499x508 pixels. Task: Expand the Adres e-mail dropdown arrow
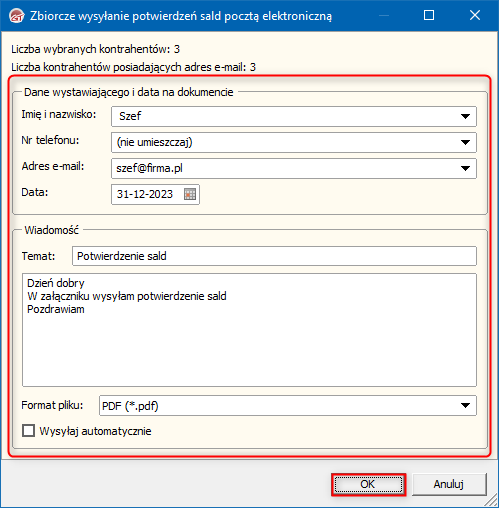pos(465,168)
